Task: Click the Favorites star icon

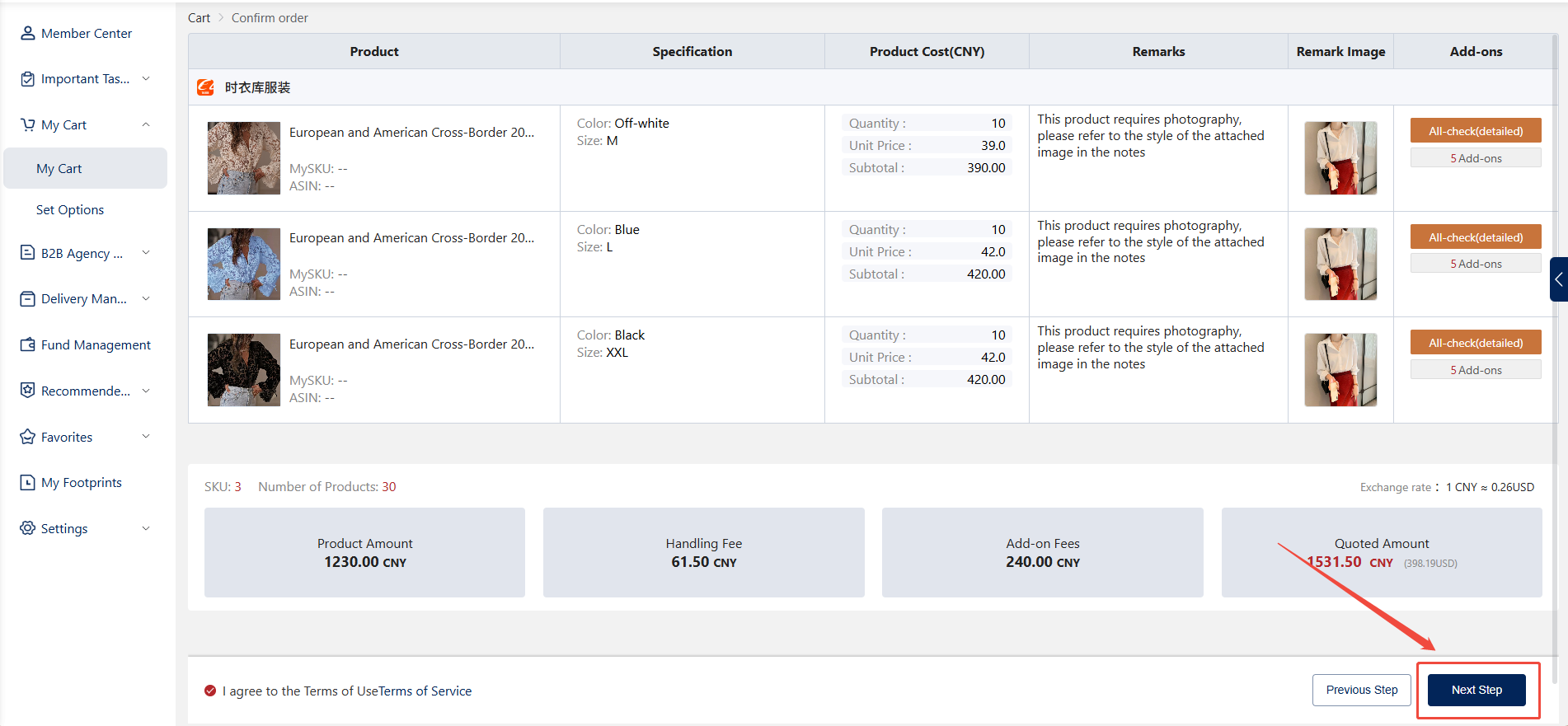Action: click(x=28, y=437)
